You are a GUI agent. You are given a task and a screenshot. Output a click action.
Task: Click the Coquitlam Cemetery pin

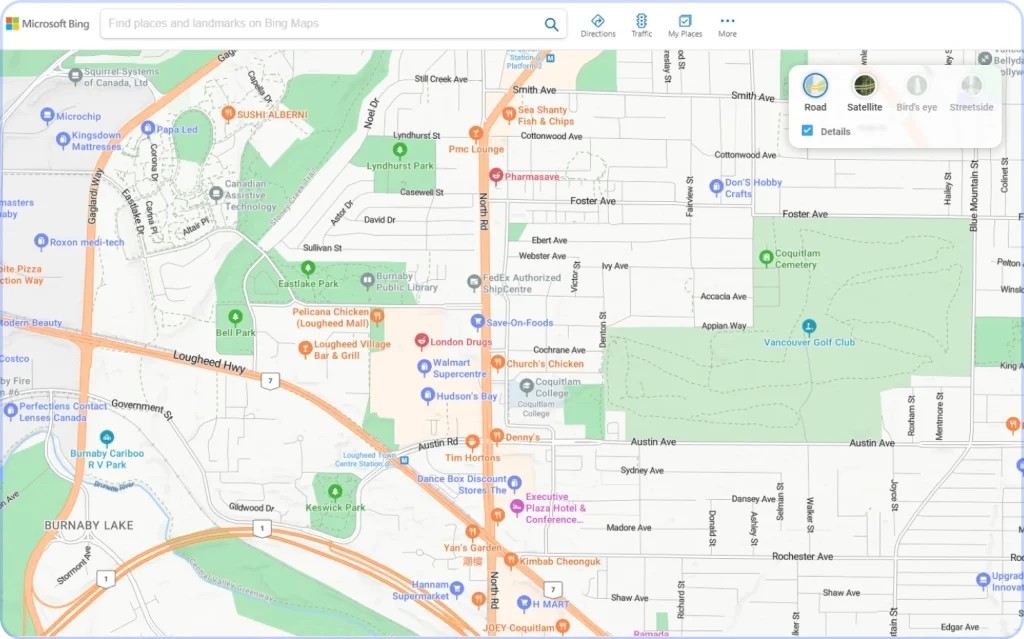766,258
